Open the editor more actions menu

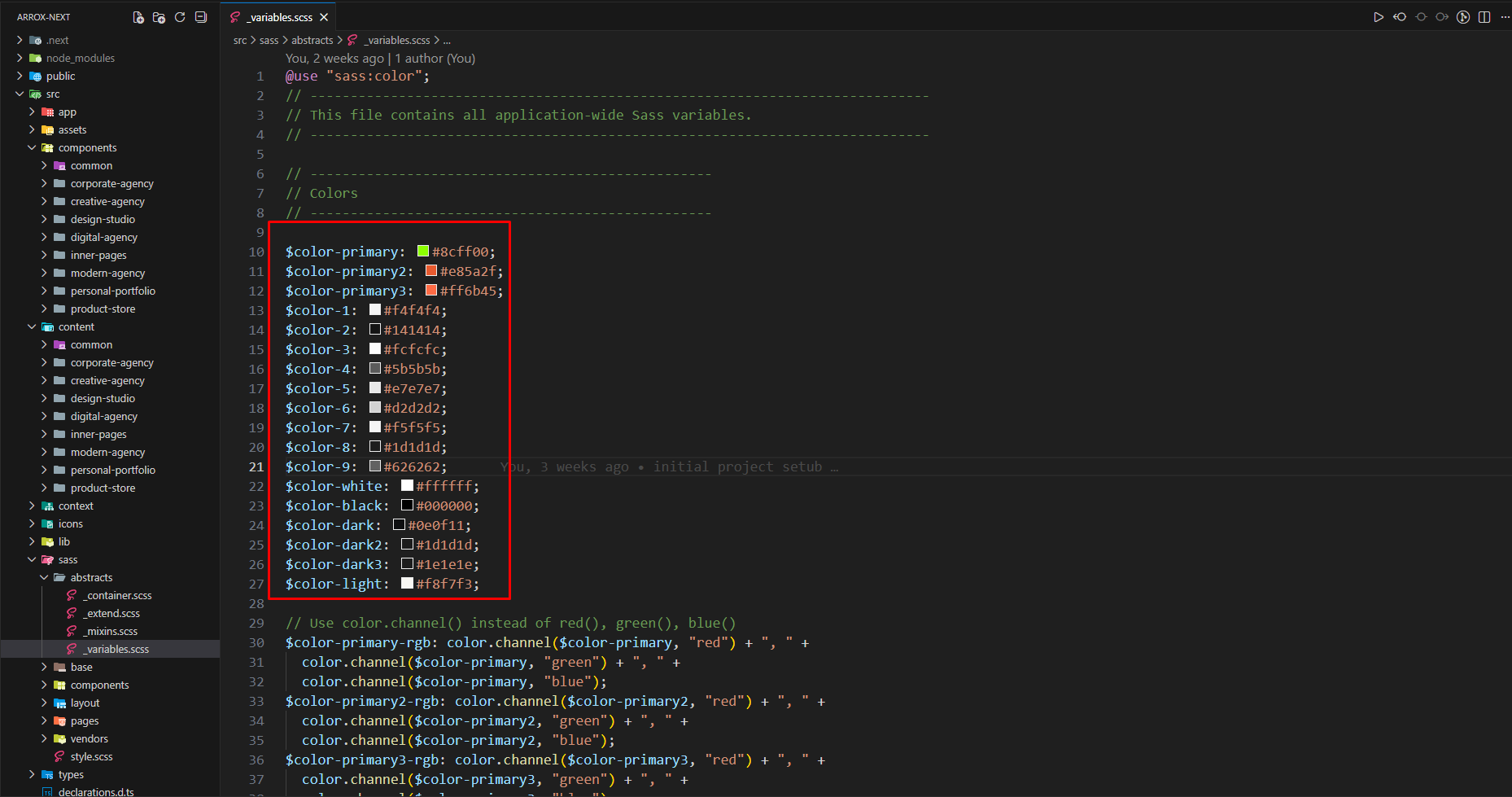(1505, 17)
